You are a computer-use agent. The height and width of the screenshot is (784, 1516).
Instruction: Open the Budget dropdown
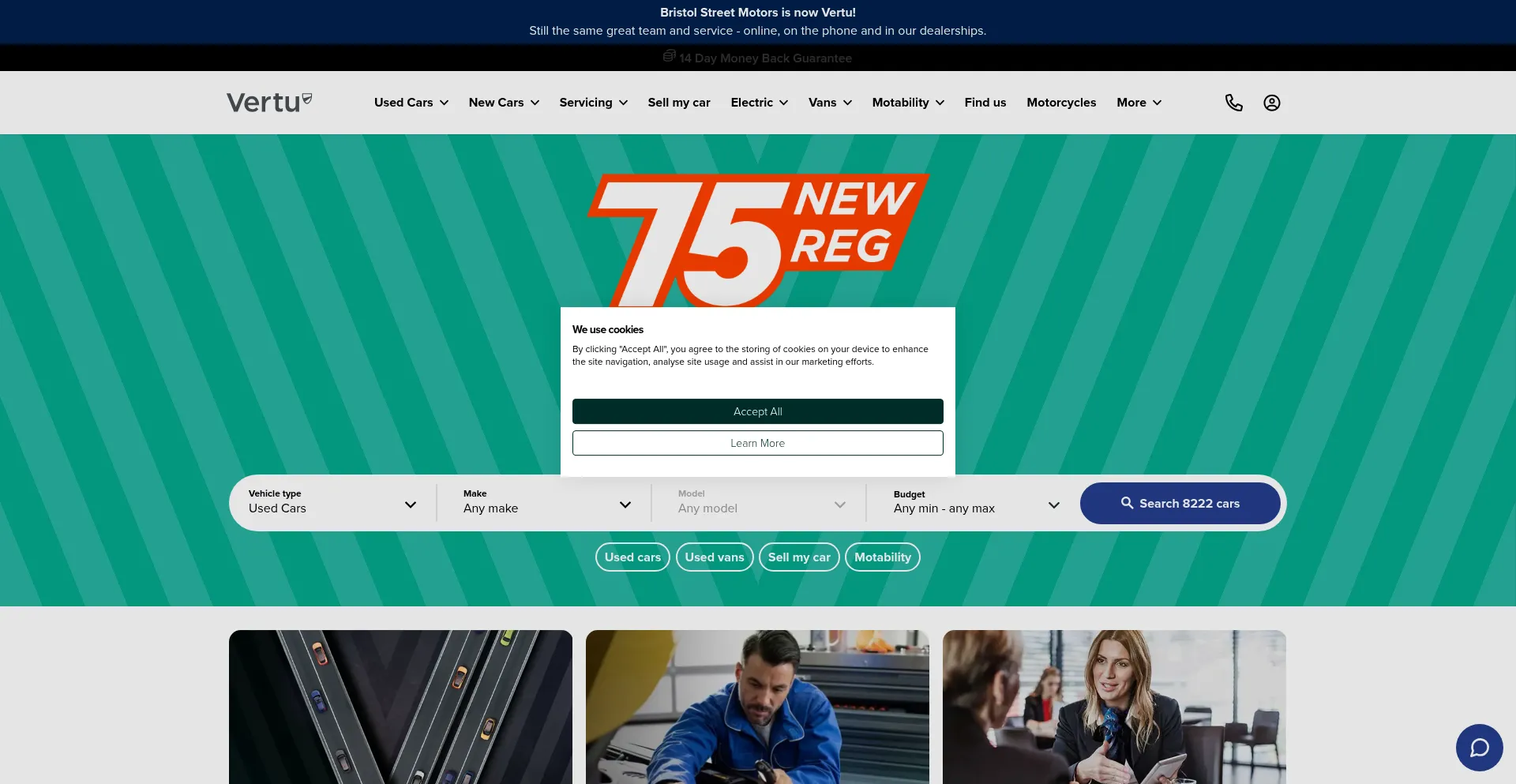(x=977, y=503)
